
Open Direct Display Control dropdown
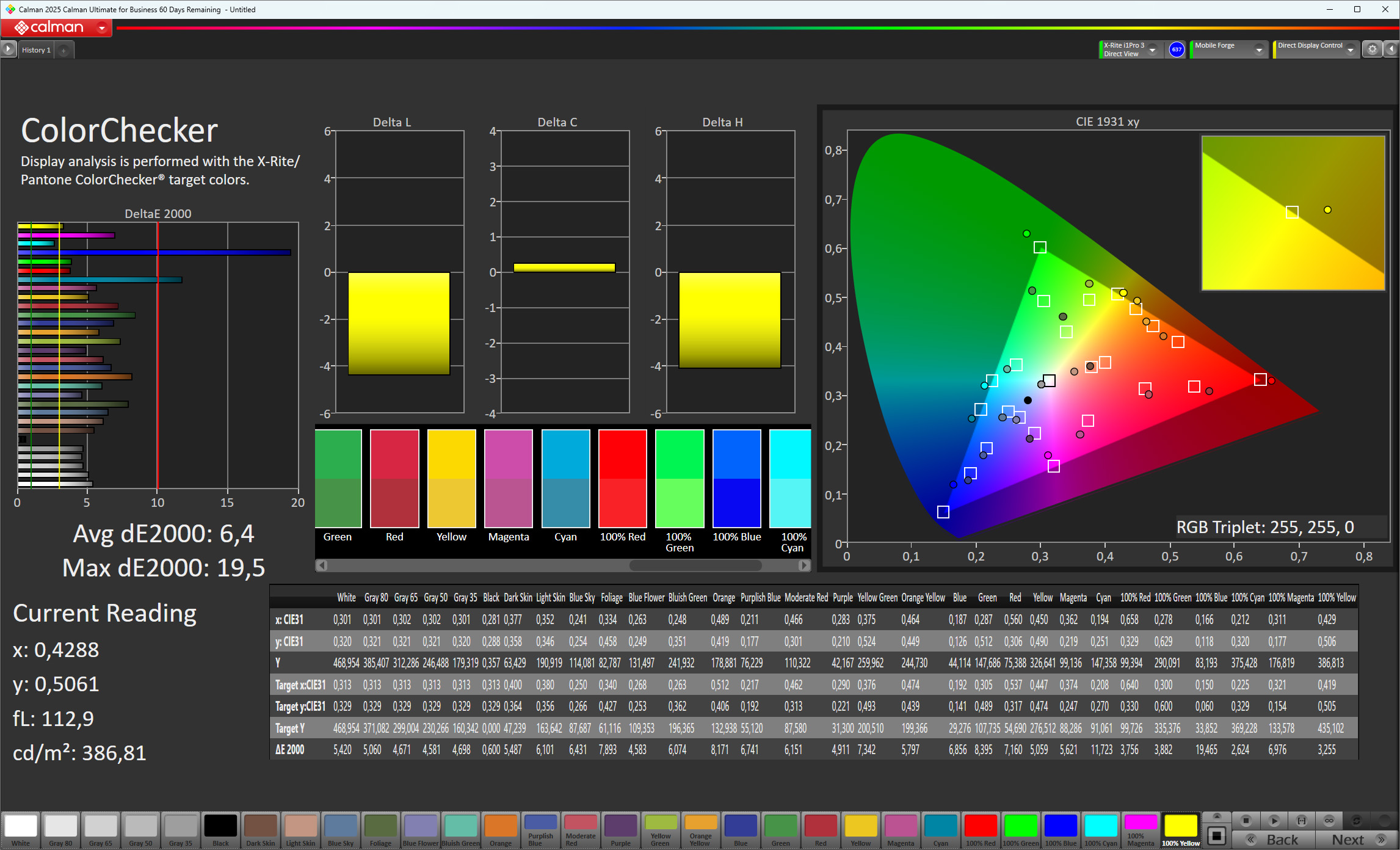click(1351, 50)
